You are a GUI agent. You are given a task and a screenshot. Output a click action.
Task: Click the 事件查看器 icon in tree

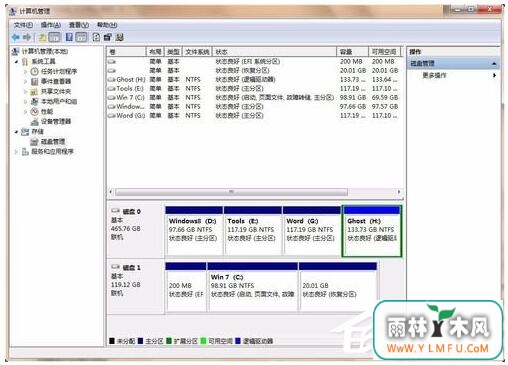coord(34,81)
